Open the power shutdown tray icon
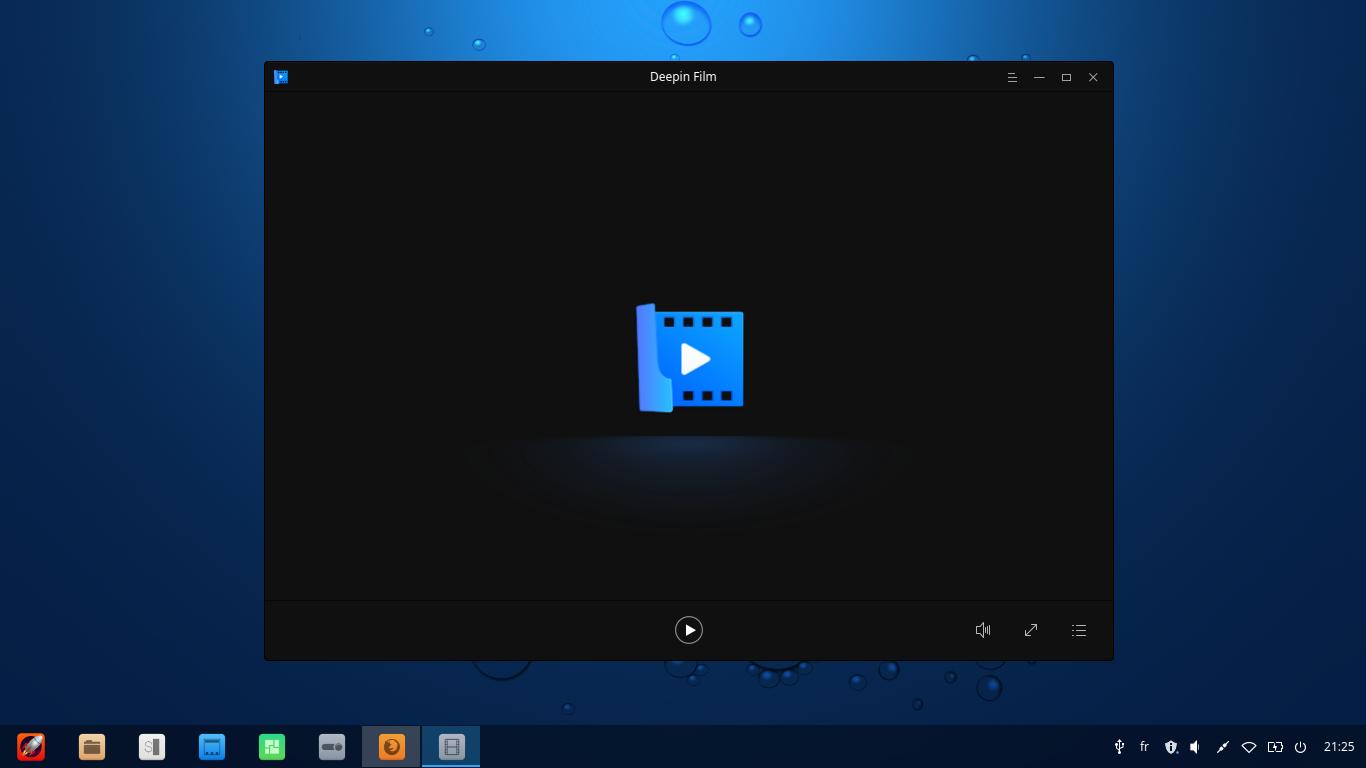This screenshot has height=768, width=1366. point(1301,747)
